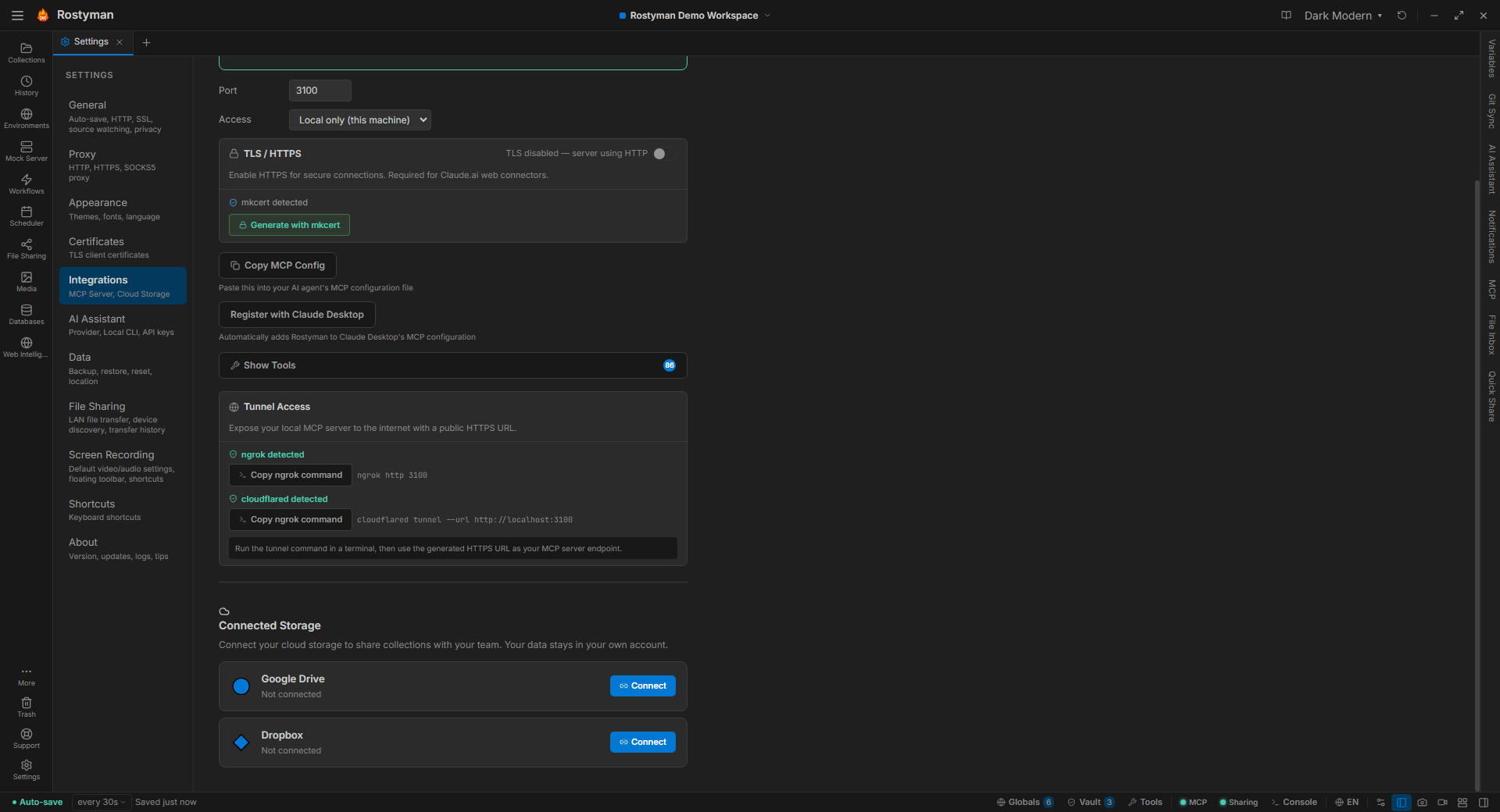1500x812 pixels.
Task: Take a screenshot with the camera icon
Action: 1422,802
